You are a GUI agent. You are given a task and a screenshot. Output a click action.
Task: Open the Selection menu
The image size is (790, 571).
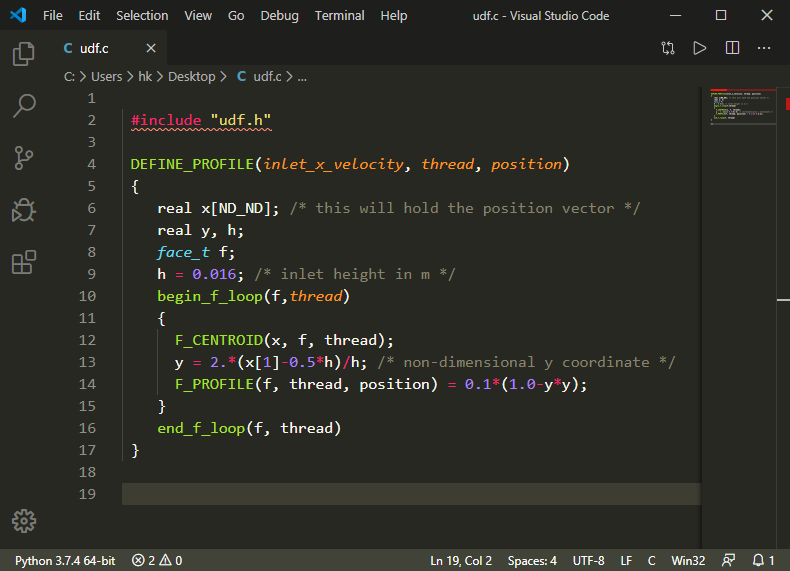[x=142, y=16]
